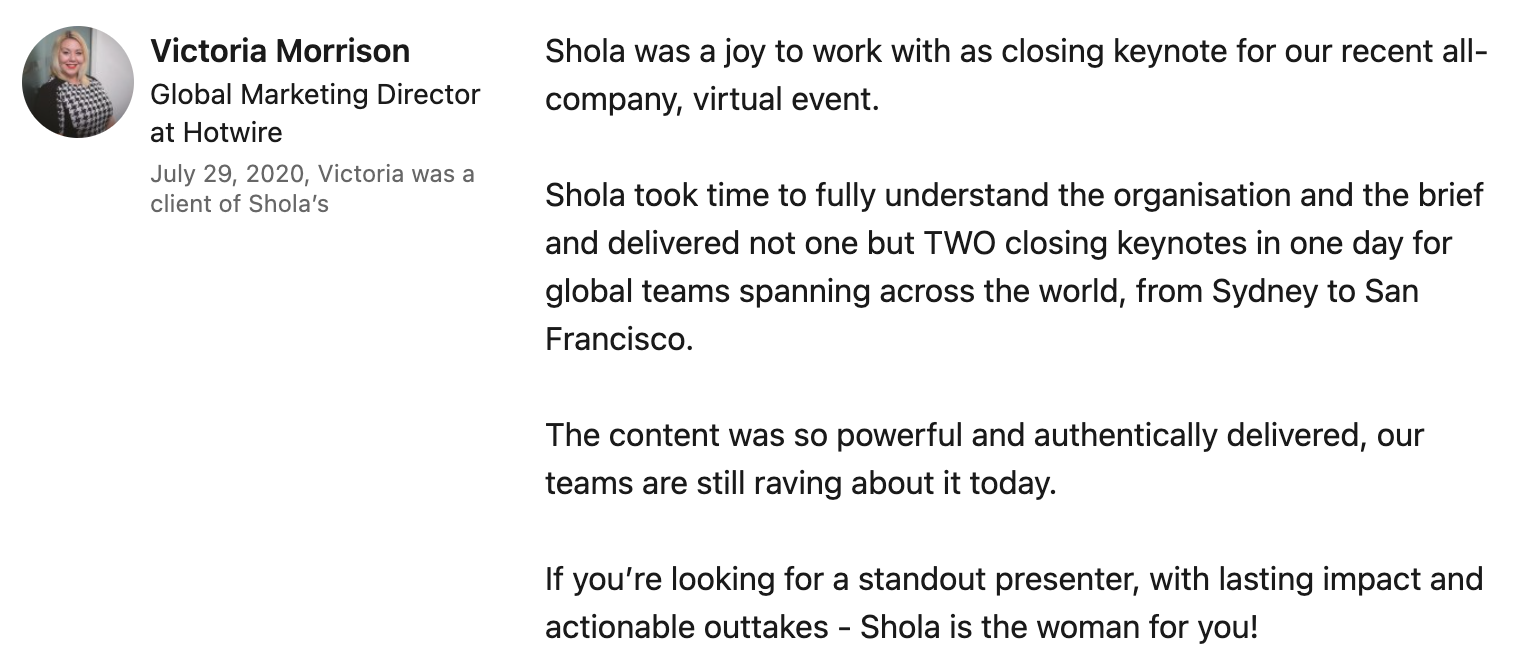Click the line starting 'The content was so powerful'

point(984,436)
